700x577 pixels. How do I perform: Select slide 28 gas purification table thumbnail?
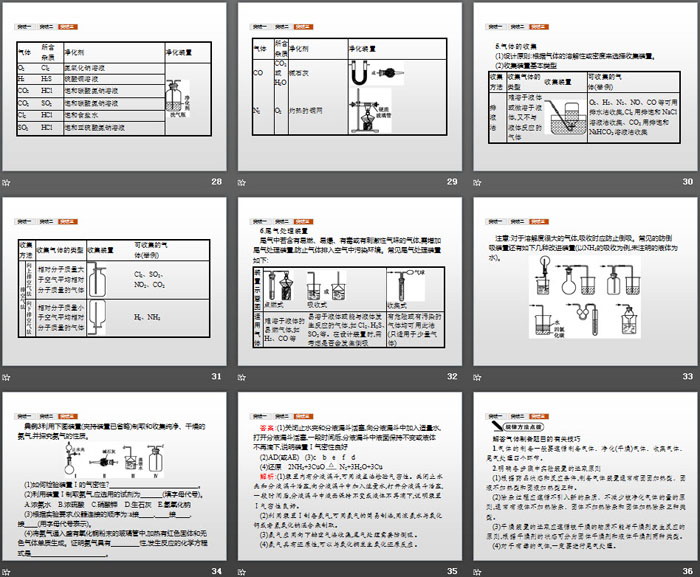115,87
